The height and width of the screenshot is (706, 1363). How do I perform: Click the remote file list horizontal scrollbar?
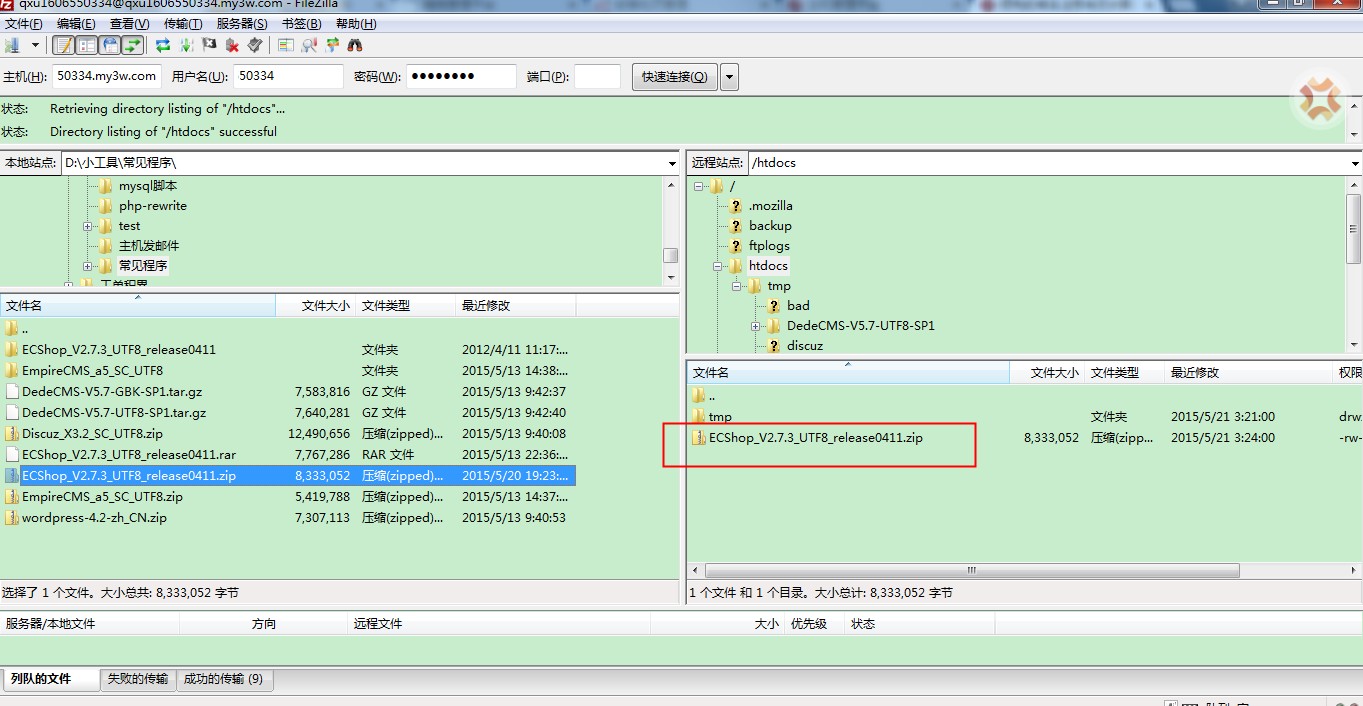click(x=970, y=571)
